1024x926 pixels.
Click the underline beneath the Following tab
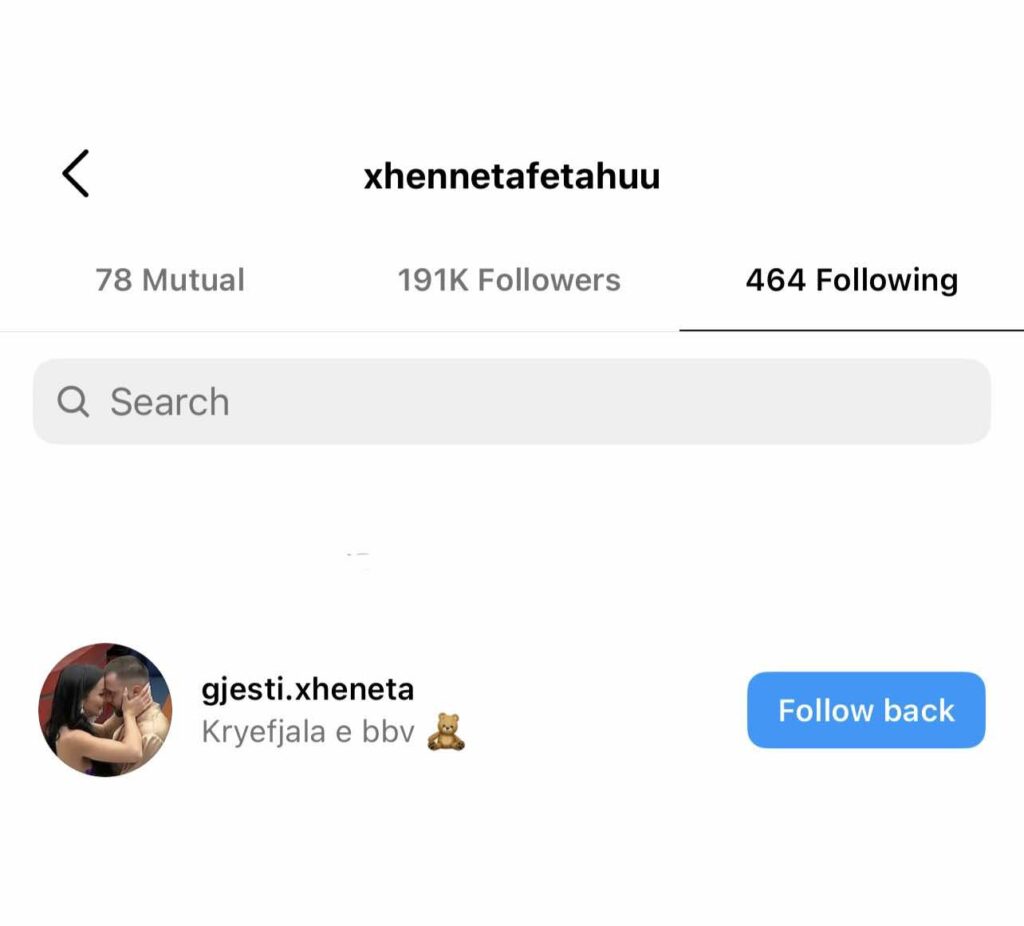[x=851, y=329]
